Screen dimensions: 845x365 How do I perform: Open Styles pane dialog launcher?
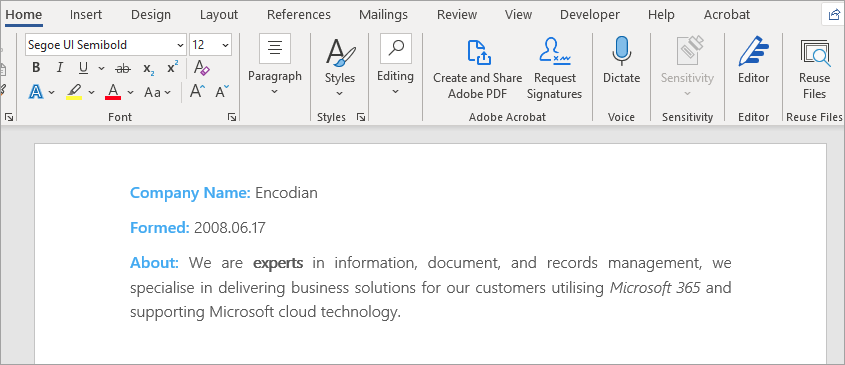tap(361, 117)
